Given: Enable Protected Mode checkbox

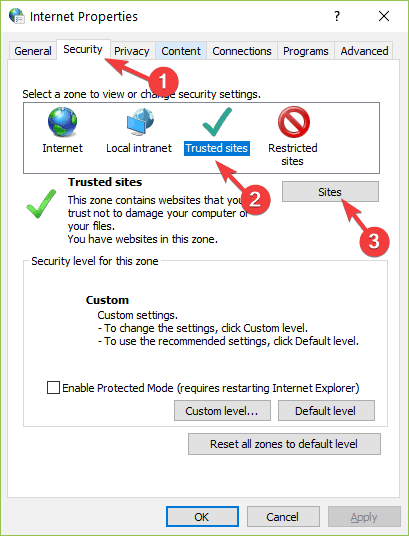Looking at the screenshot, I should [53, 388].
